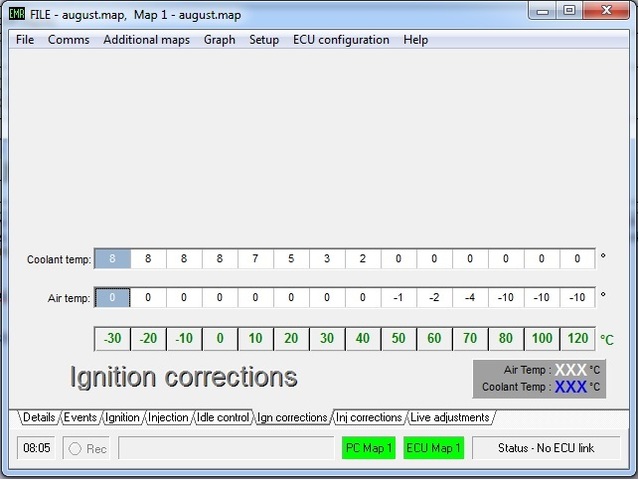
Task: Open the Graph menu
Action: (219, 40)
